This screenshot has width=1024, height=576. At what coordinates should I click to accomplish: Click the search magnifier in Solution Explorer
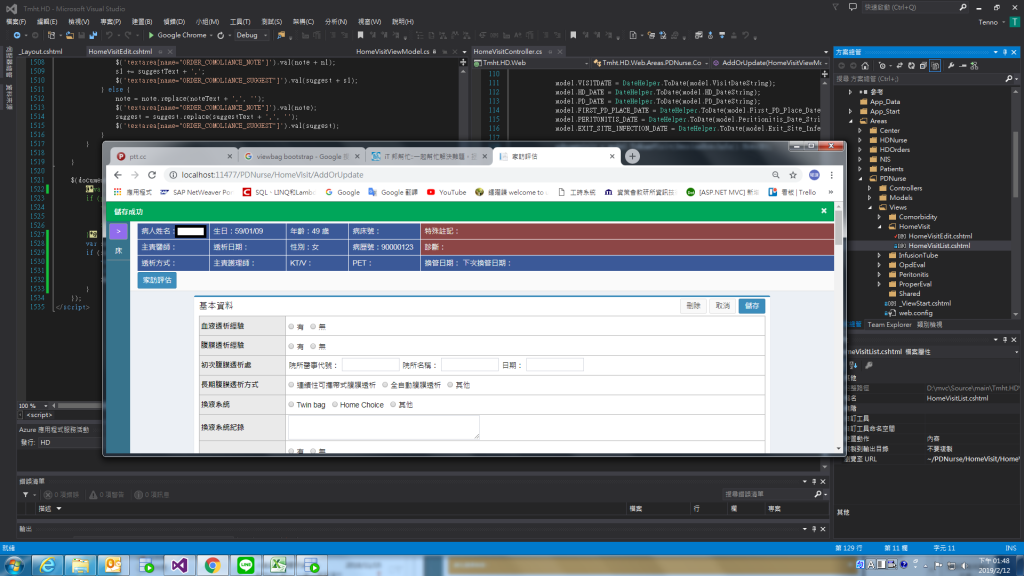(1009, 79)
